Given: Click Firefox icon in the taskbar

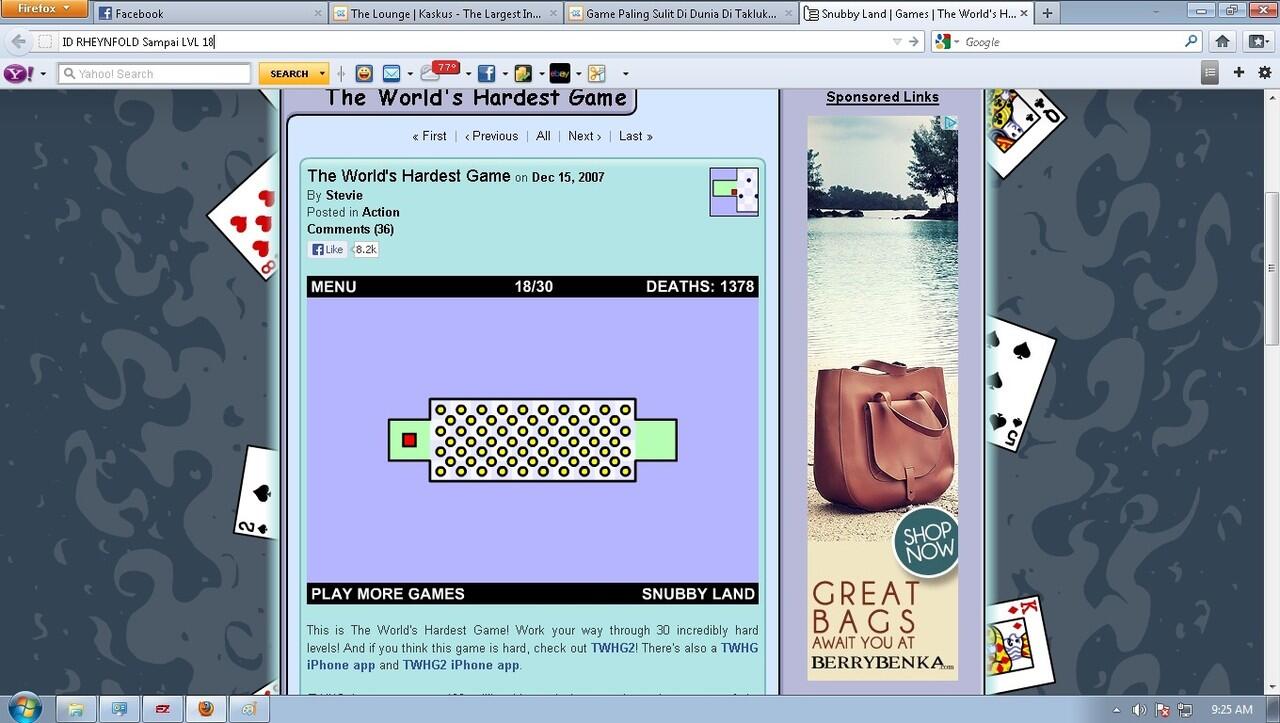Looking at the screenshot, I should pos(205,709).
